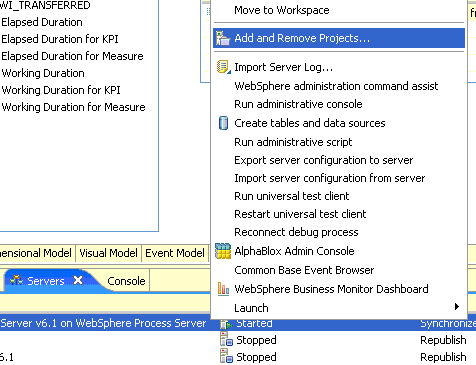The height and width of the screenshot is (365, 476).
Task: Select Restart universal test client
Action: tap(339, 214)
